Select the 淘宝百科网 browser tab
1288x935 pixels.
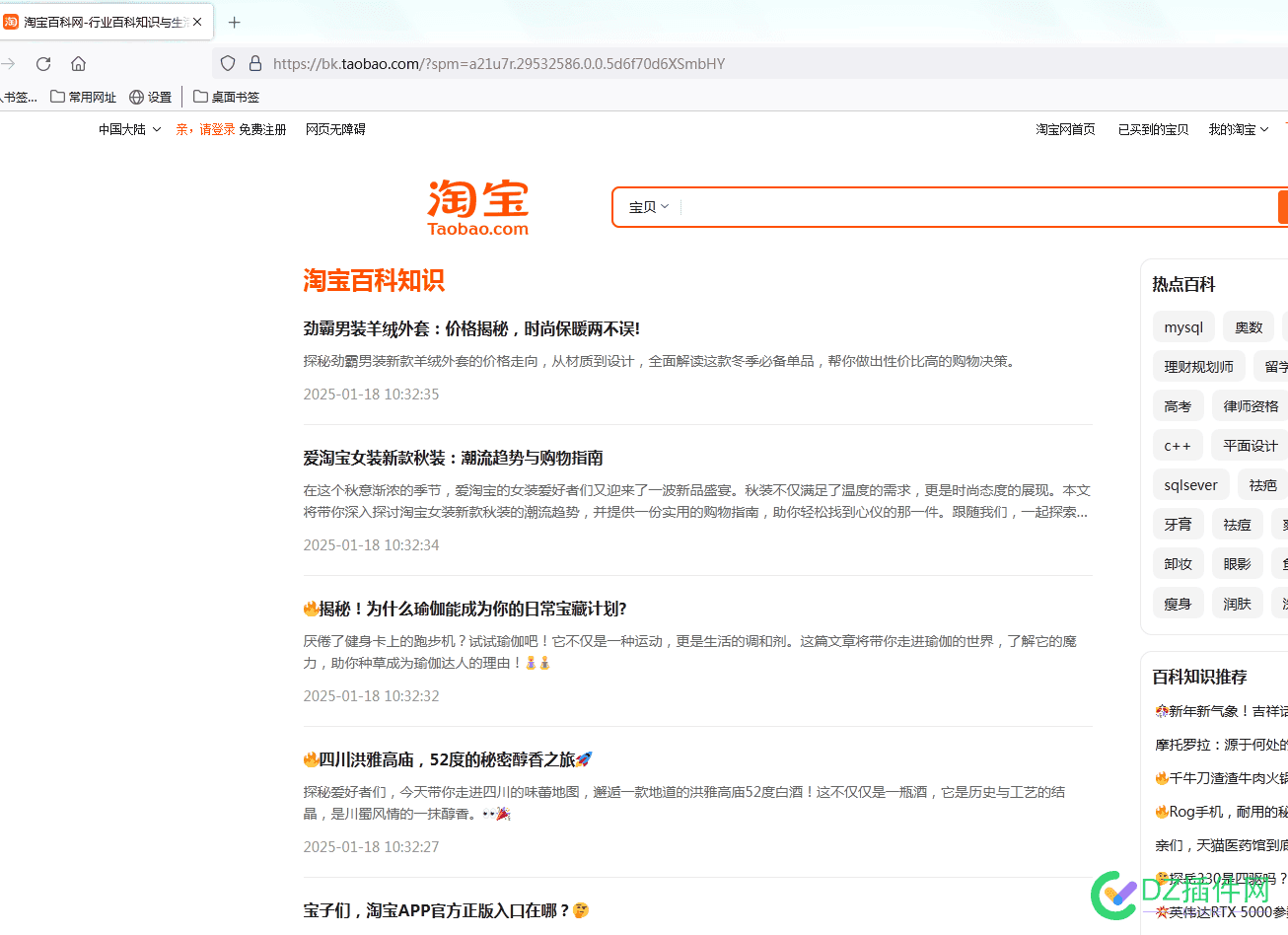coord(104,22)
